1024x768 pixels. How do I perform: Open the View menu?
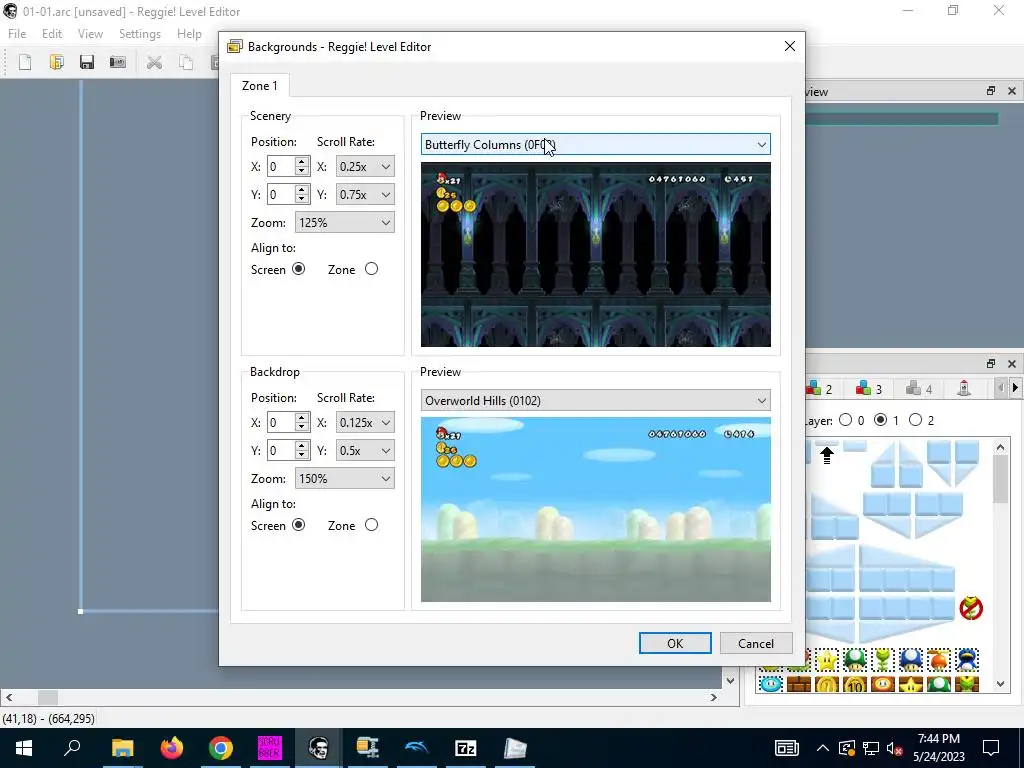point(90,33)
